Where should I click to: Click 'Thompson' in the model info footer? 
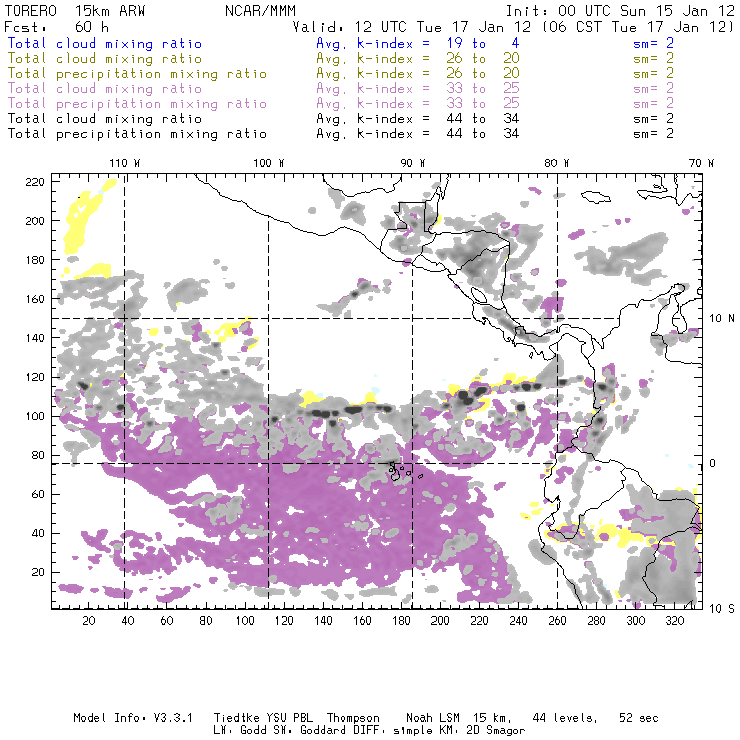pos(353,718)
